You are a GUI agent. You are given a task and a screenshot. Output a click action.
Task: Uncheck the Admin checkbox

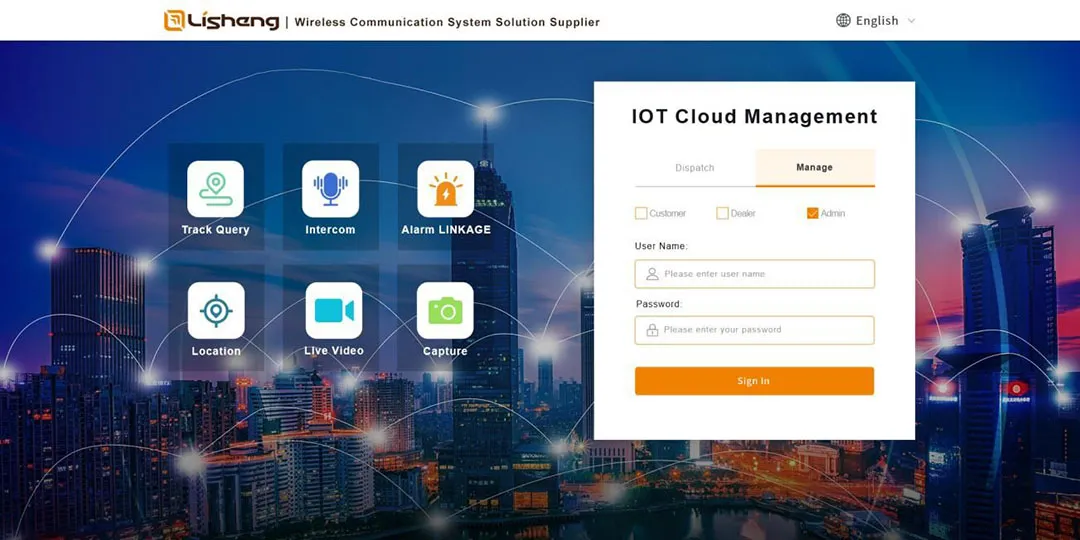[812, 213]
